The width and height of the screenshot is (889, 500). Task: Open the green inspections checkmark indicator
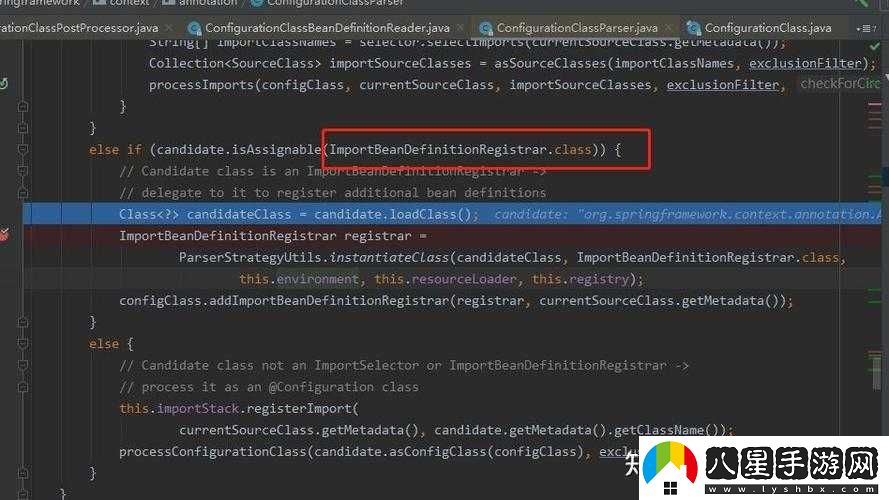coord(875,46)
